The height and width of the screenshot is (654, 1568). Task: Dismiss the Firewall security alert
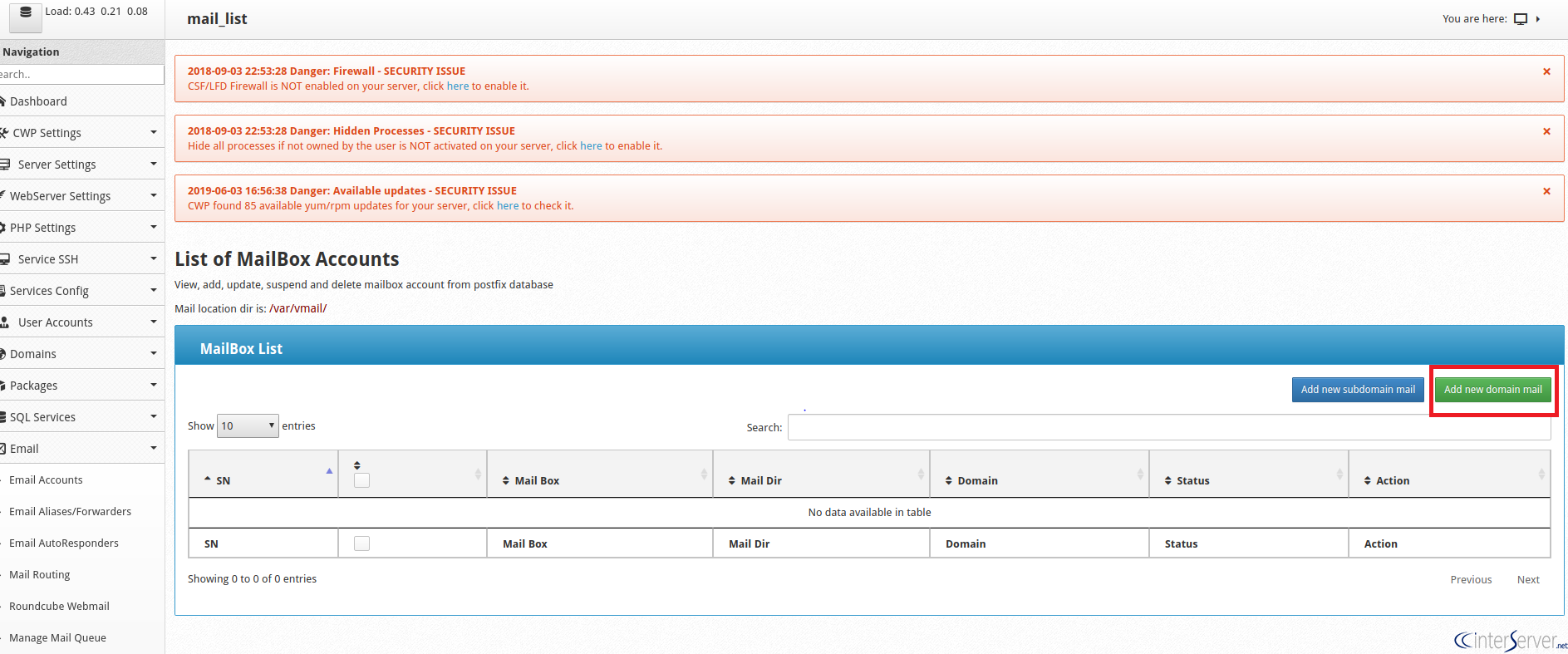[x=1546, y=71]
